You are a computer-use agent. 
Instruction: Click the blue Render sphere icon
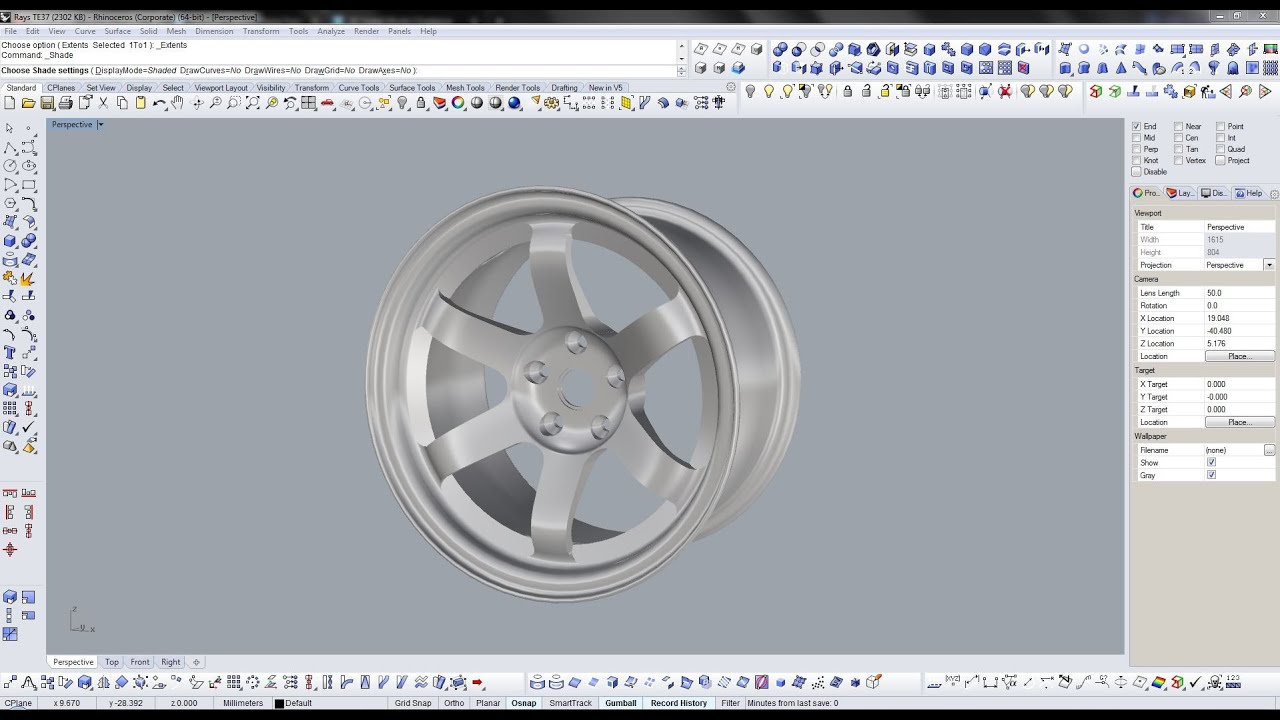pyautogui.click(x=514, y=103)
